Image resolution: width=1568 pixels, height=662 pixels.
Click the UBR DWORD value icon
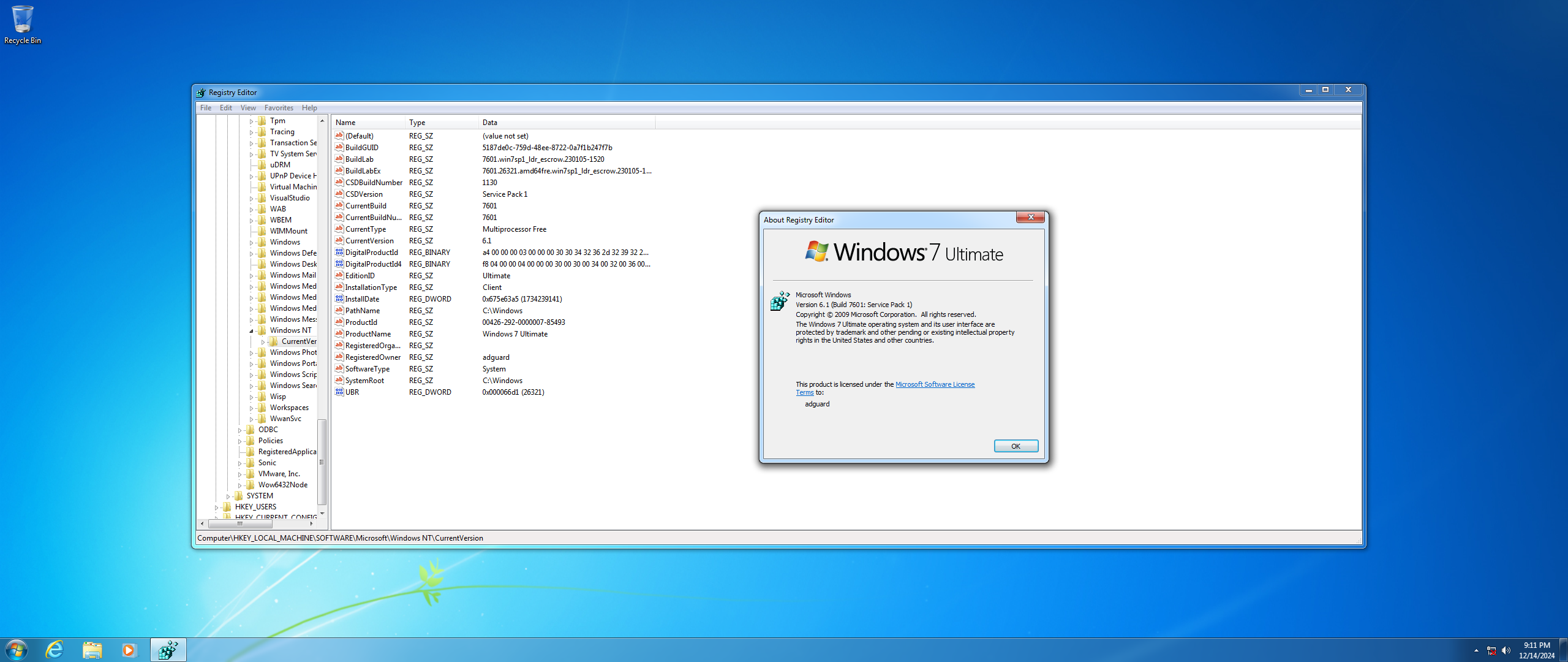tap(339, 392)
